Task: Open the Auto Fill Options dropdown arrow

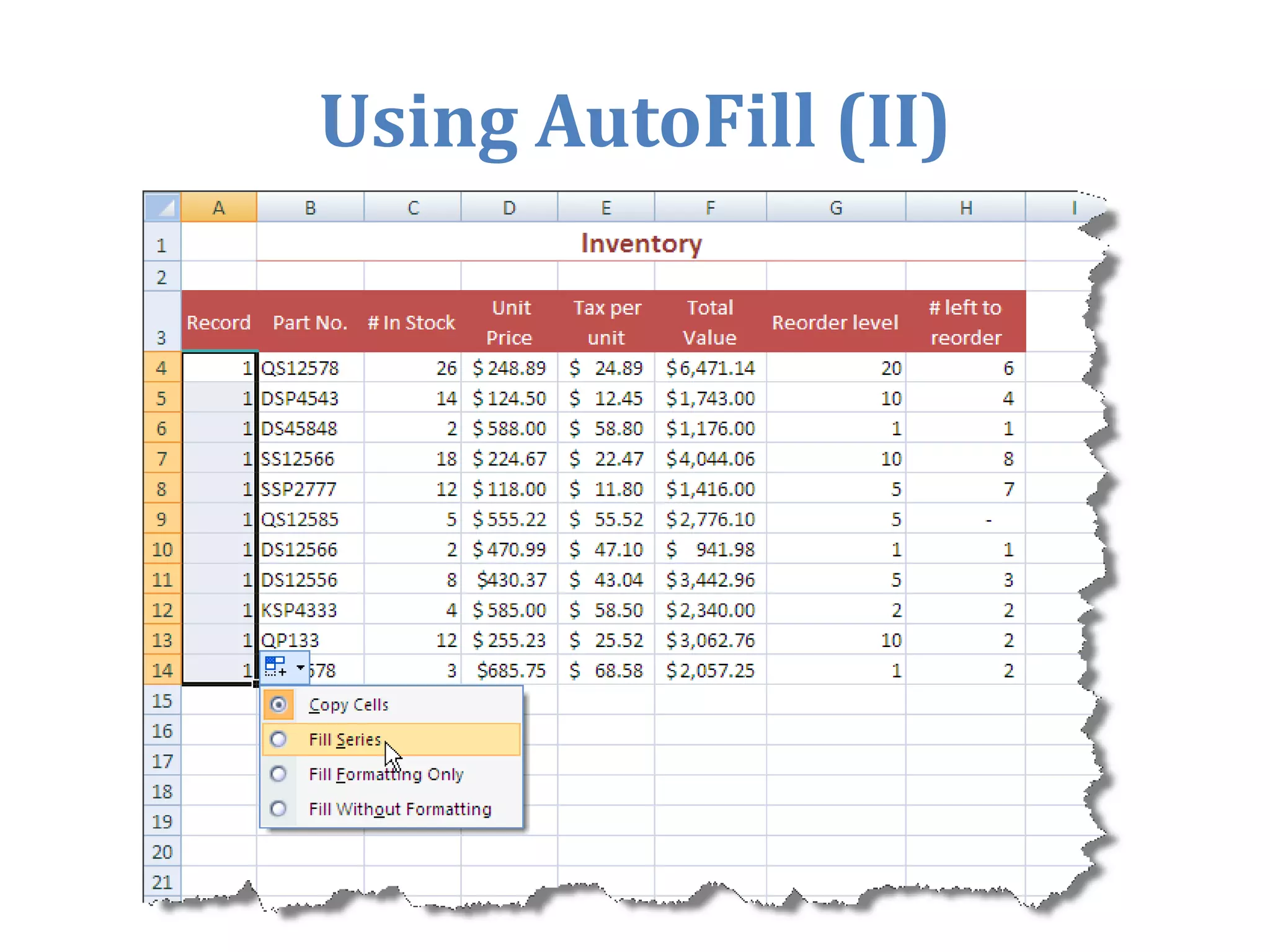Action: 301,668
